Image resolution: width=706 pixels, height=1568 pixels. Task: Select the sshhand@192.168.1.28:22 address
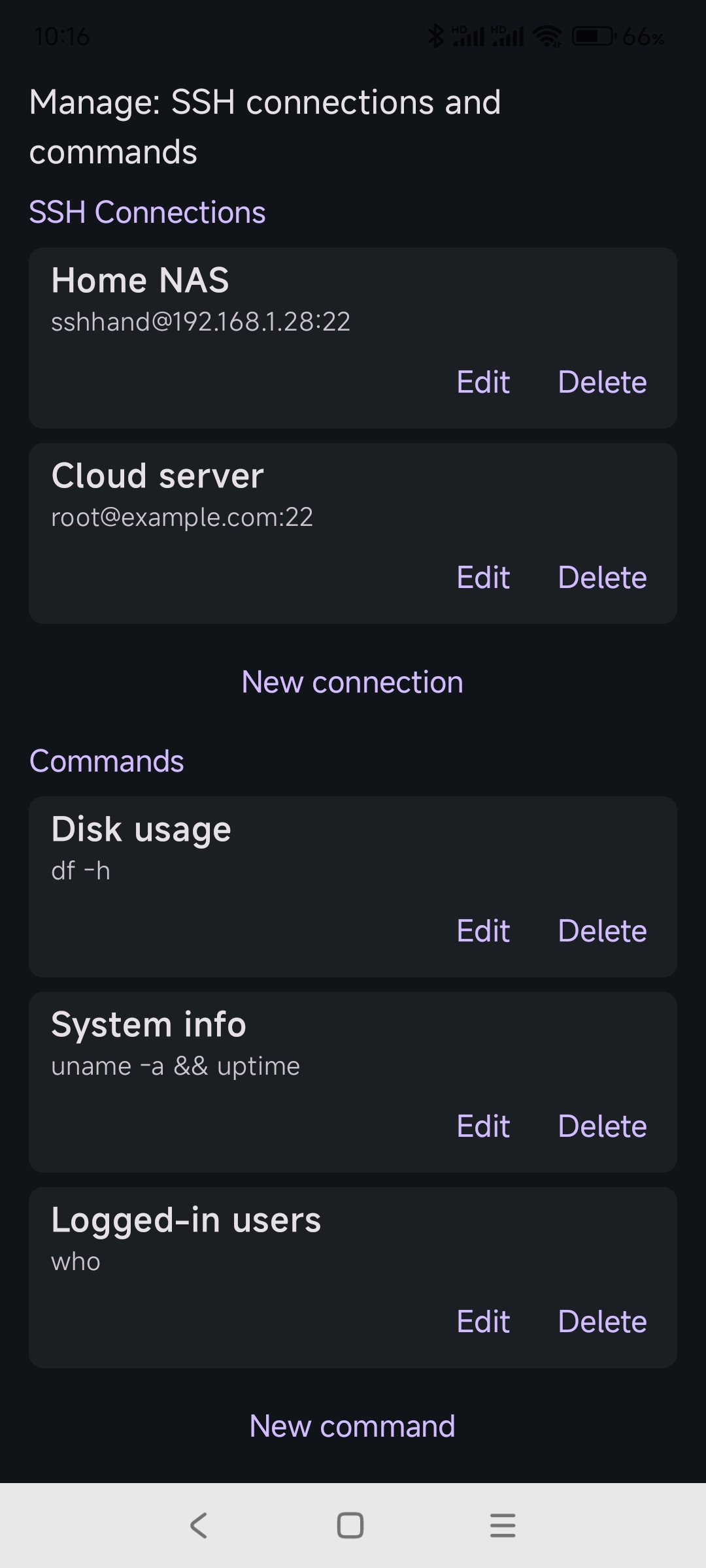[x=201, y=322]
